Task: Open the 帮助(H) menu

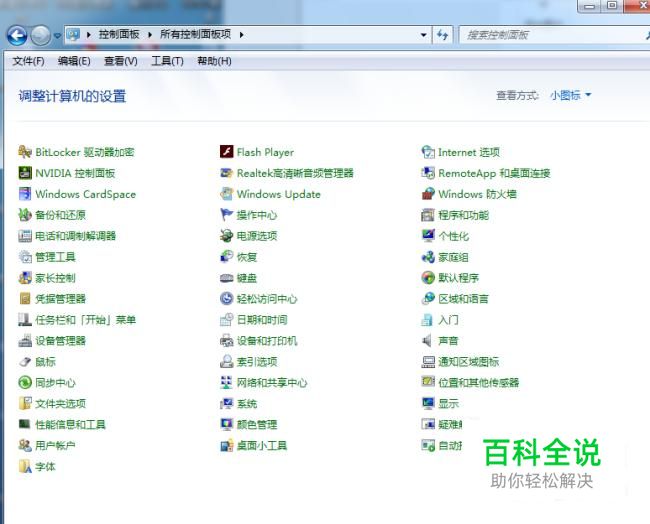Action: point(214,61)
